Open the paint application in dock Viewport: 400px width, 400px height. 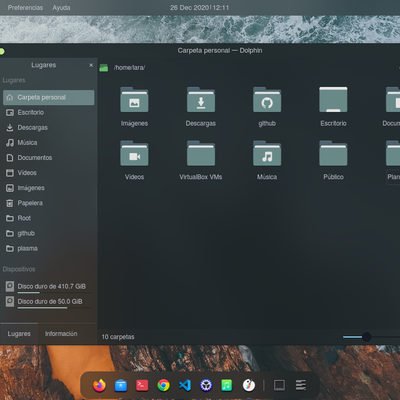coord(249,385)
